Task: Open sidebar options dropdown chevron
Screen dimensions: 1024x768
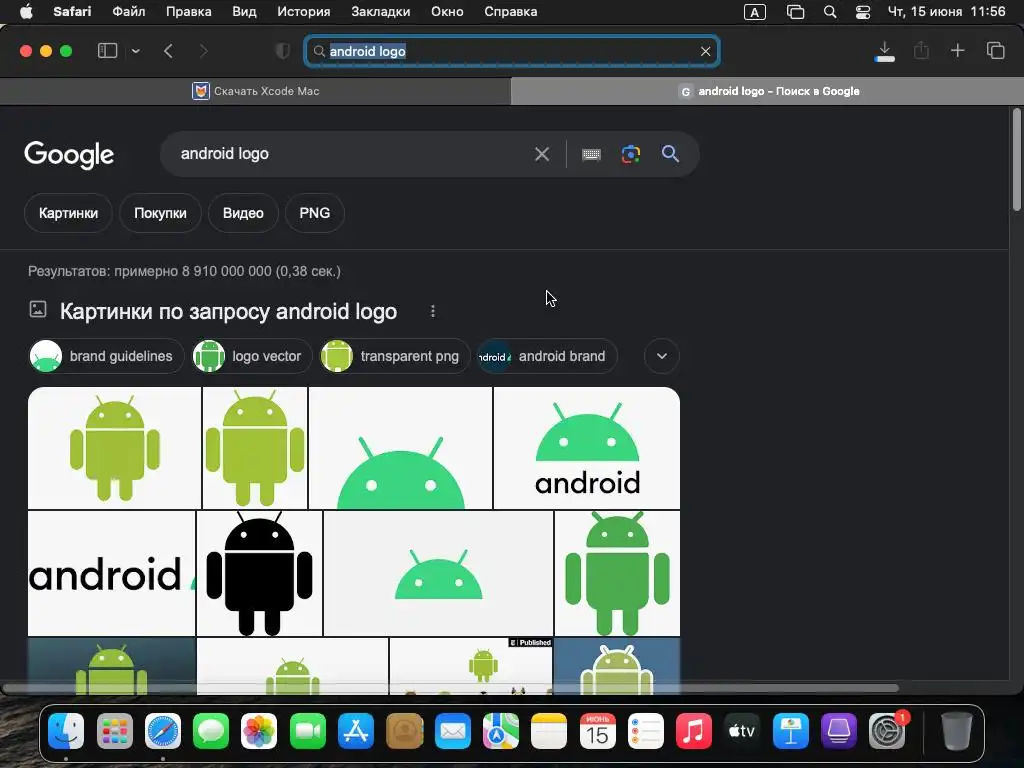Action: pyautogui.click(x=136, y=51)
